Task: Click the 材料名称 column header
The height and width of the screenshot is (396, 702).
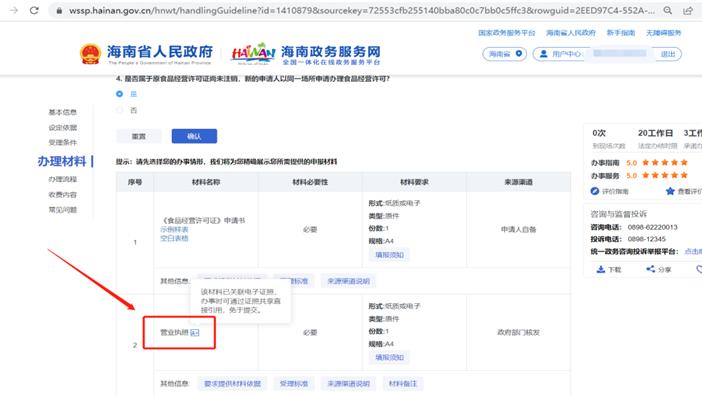Action: tap(206, 182)
